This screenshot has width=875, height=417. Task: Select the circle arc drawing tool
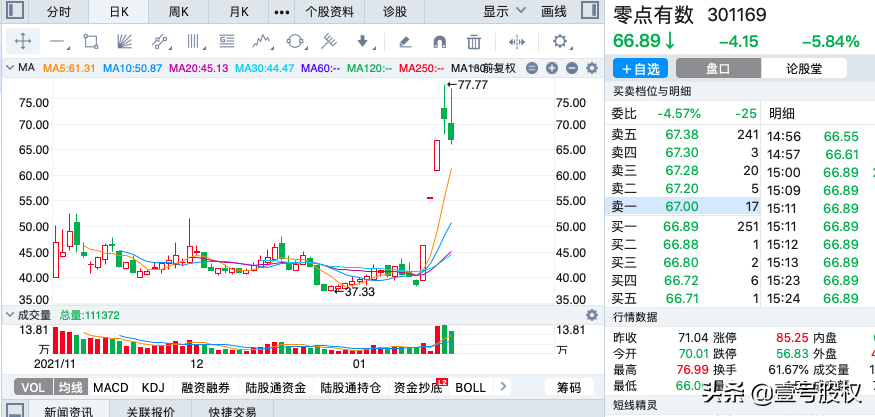295,41
